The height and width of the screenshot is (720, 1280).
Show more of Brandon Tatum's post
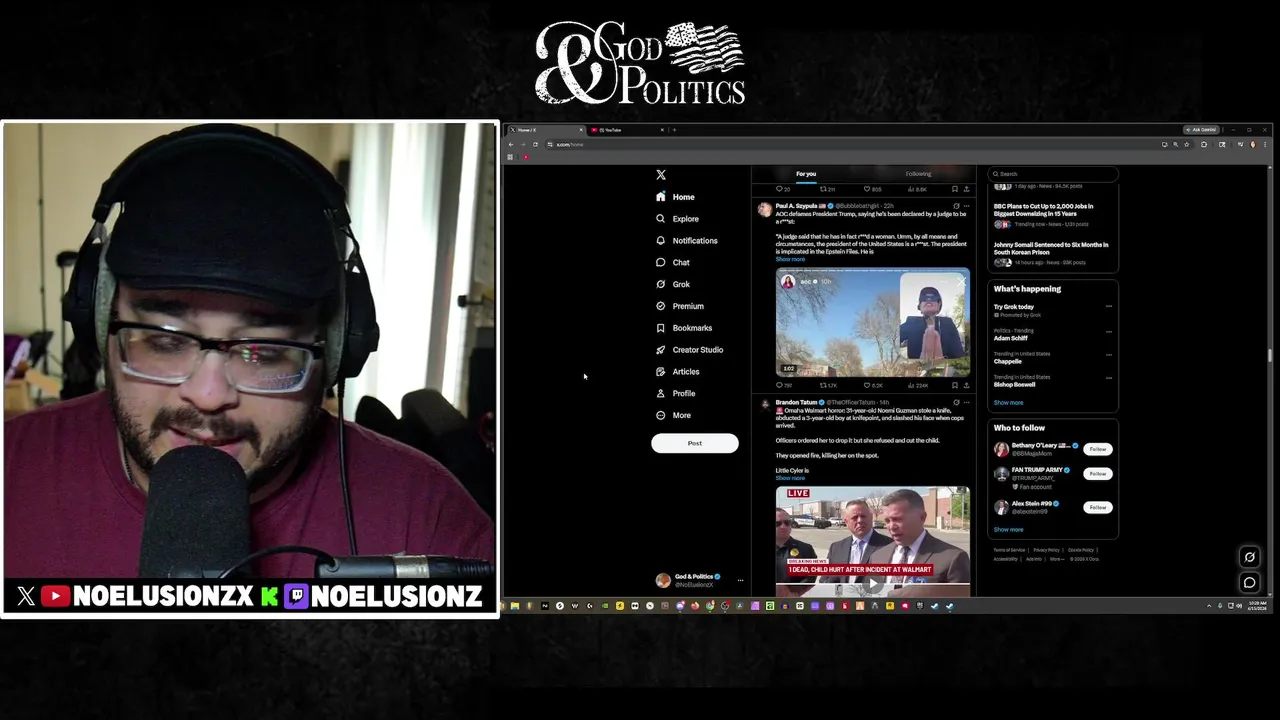[x=790, y=478]
